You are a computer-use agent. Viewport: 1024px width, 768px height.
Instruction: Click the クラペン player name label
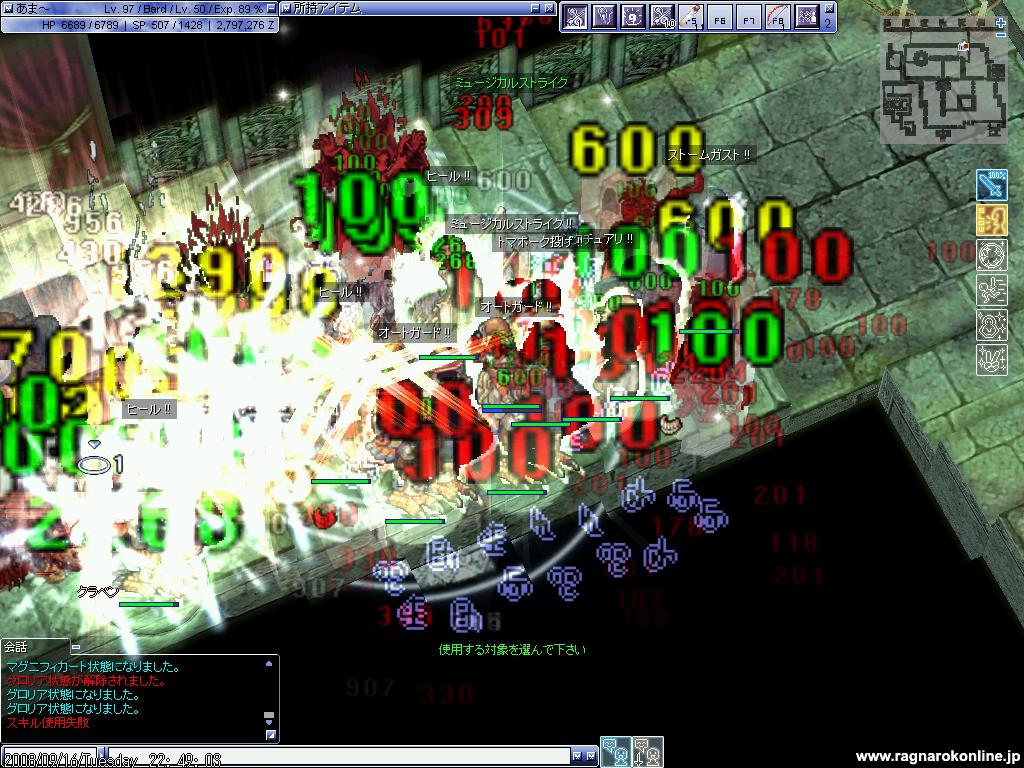click(99, 592)
